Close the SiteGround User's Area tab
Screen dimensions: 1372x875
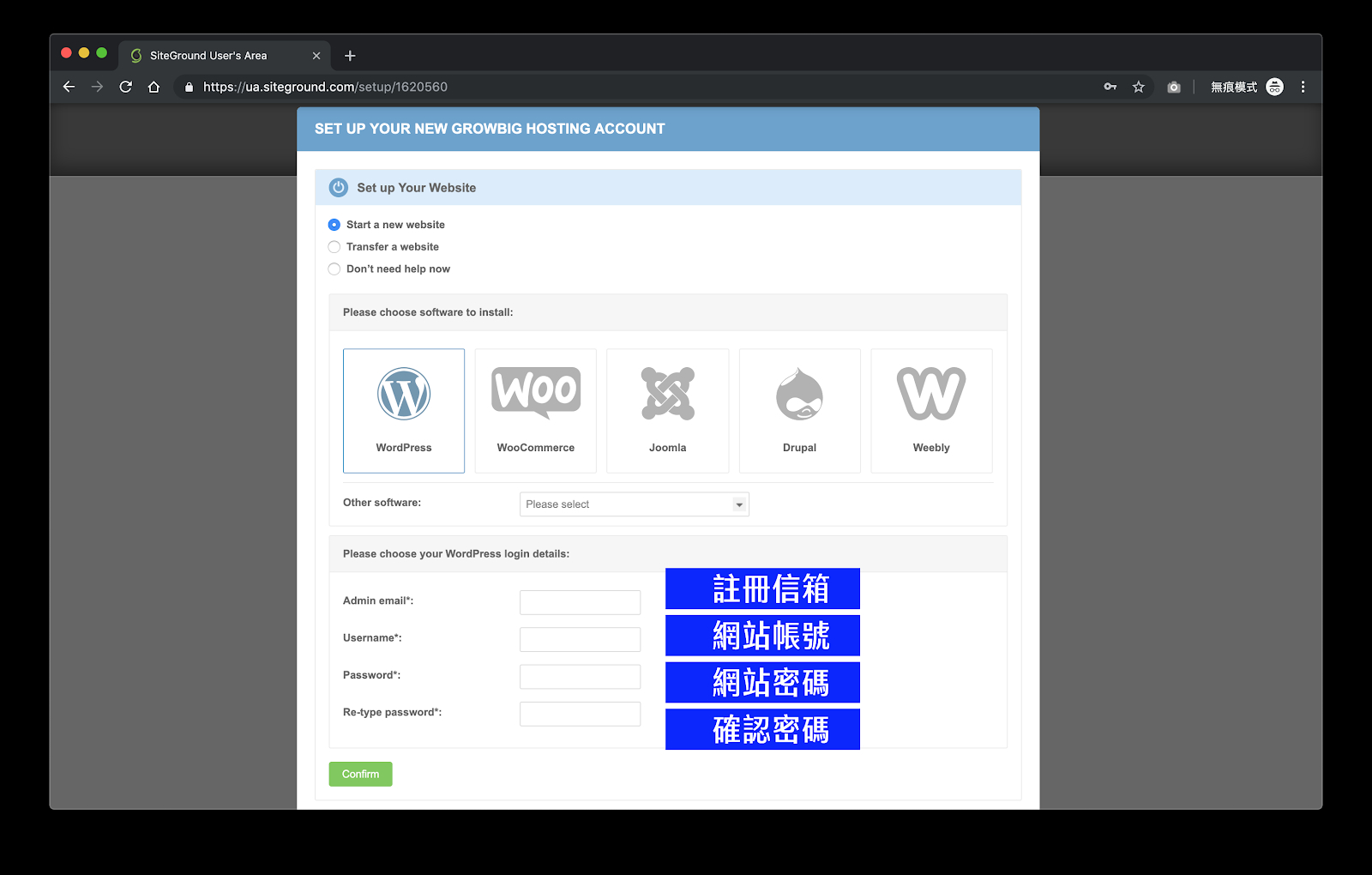[x=316, y=56]
